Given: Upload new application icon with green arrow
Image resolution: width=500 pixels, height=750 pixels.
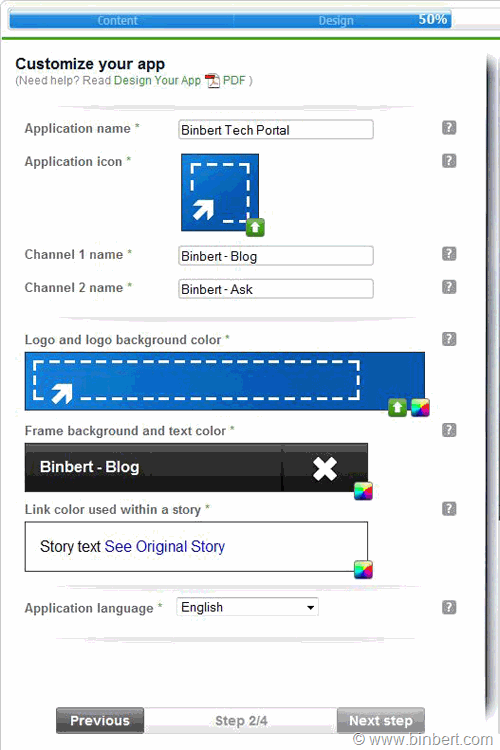Looking at the screenshot, I should click(x=255, y=227).
